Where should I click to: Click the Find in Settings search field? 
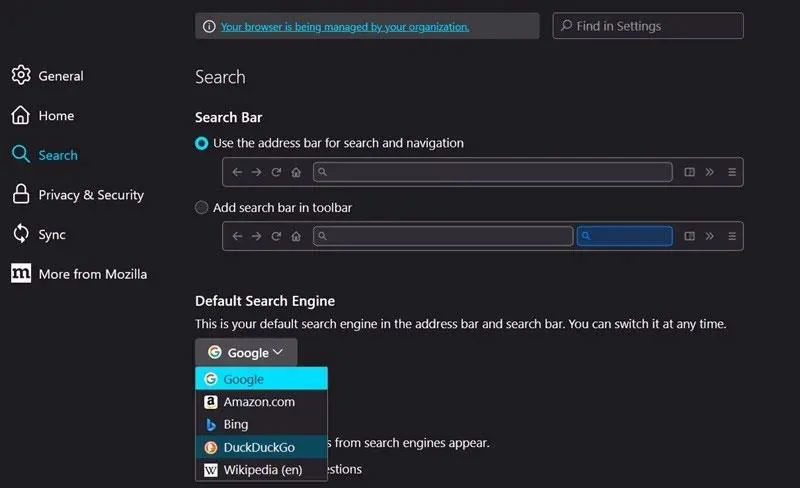[648, 26]
